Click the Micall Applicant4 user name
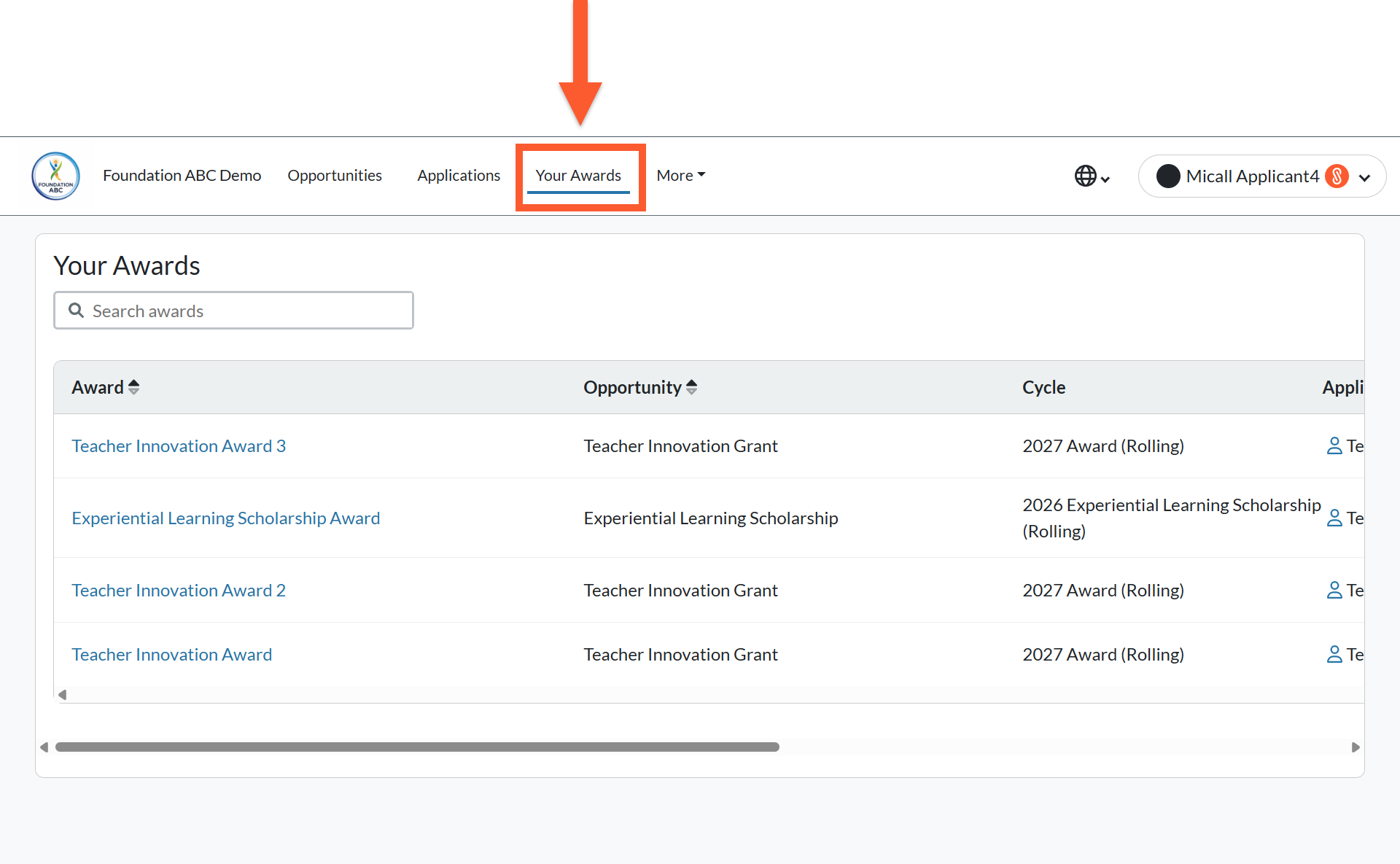 click(x=1252, y=176)
